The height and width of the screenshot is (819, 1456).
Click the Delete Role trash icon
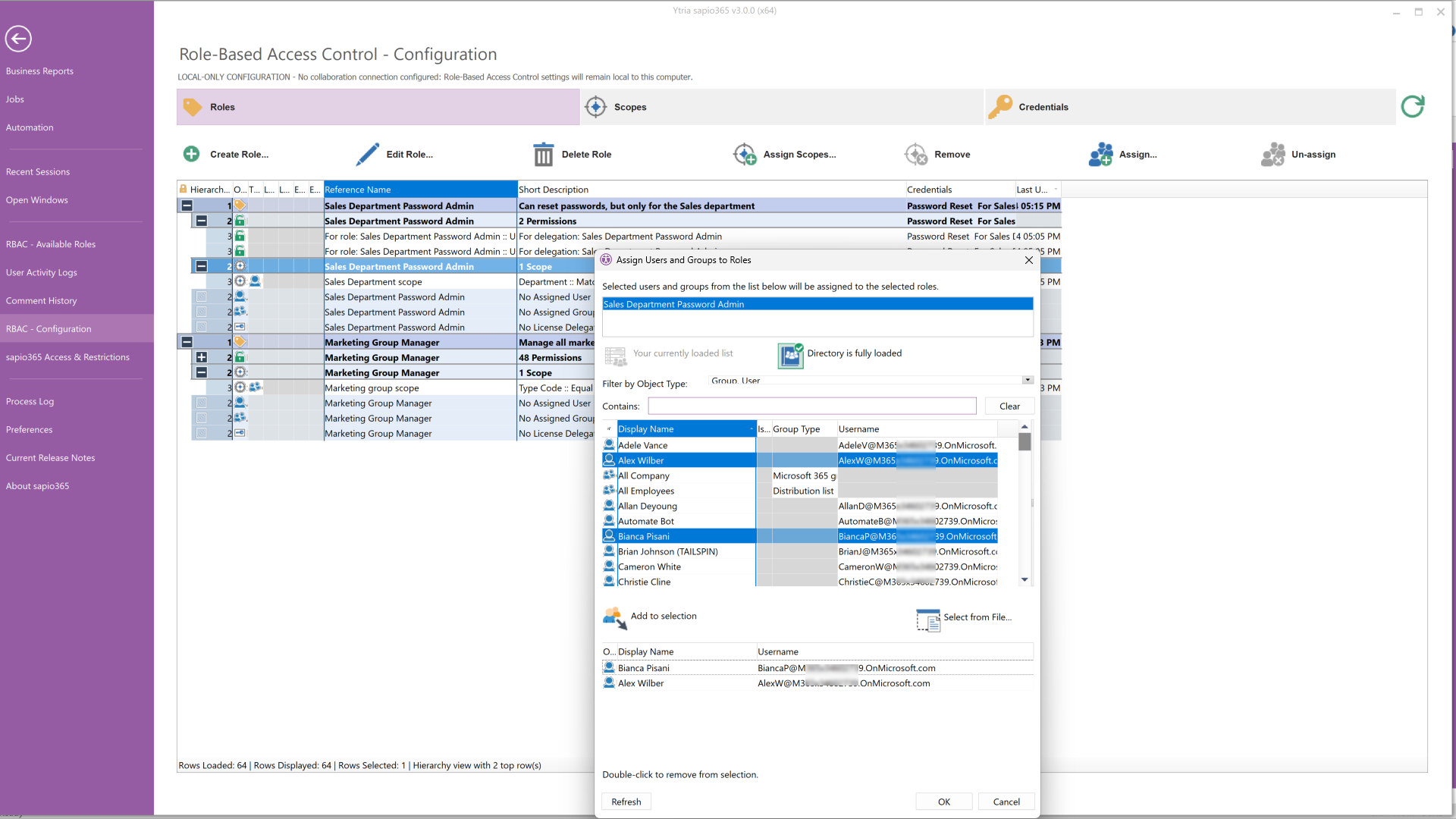tap(543, 154)
